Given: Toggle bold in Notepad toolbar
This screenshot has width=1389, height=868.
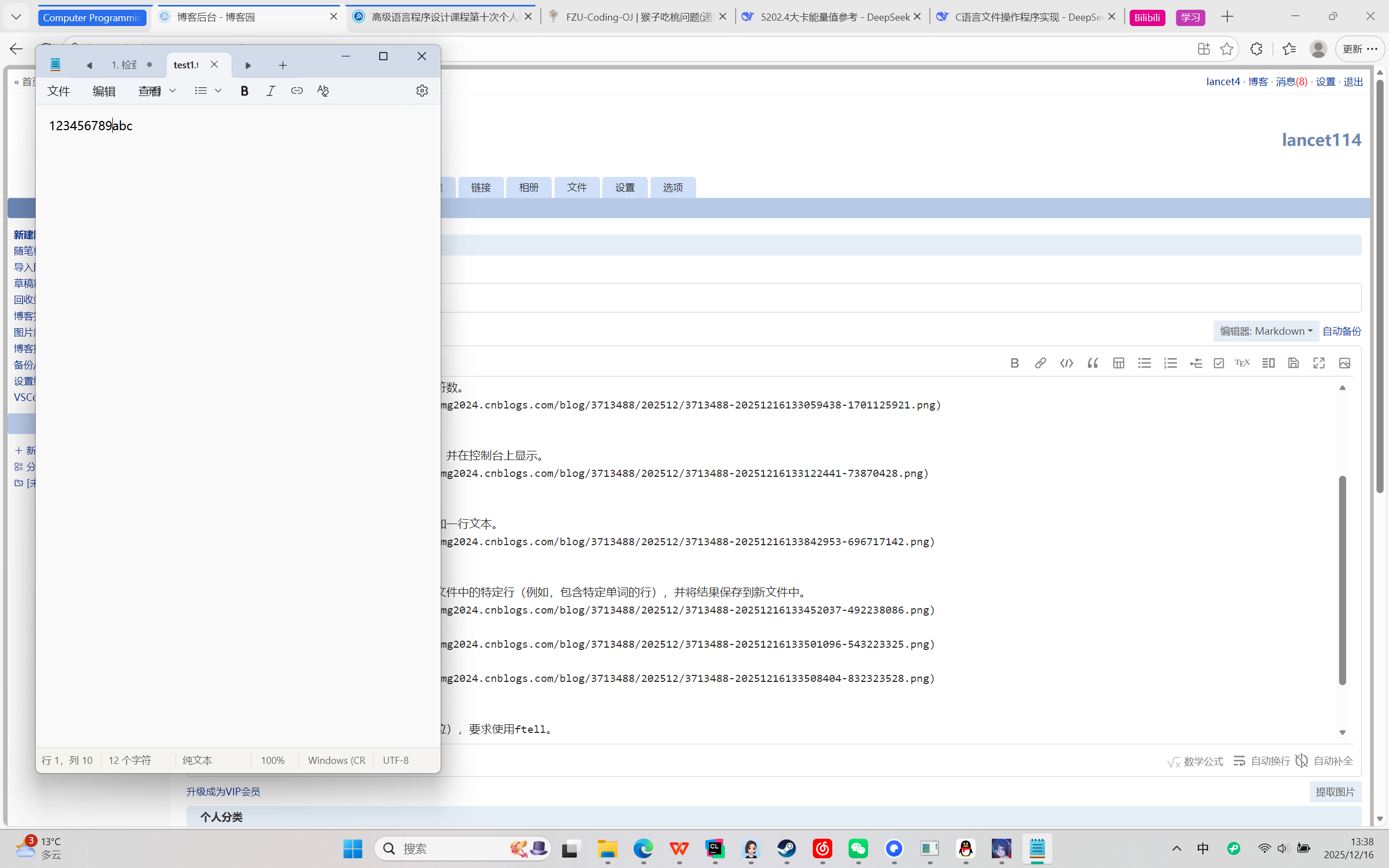Looking at the screenshot, I should click(245, 91).
